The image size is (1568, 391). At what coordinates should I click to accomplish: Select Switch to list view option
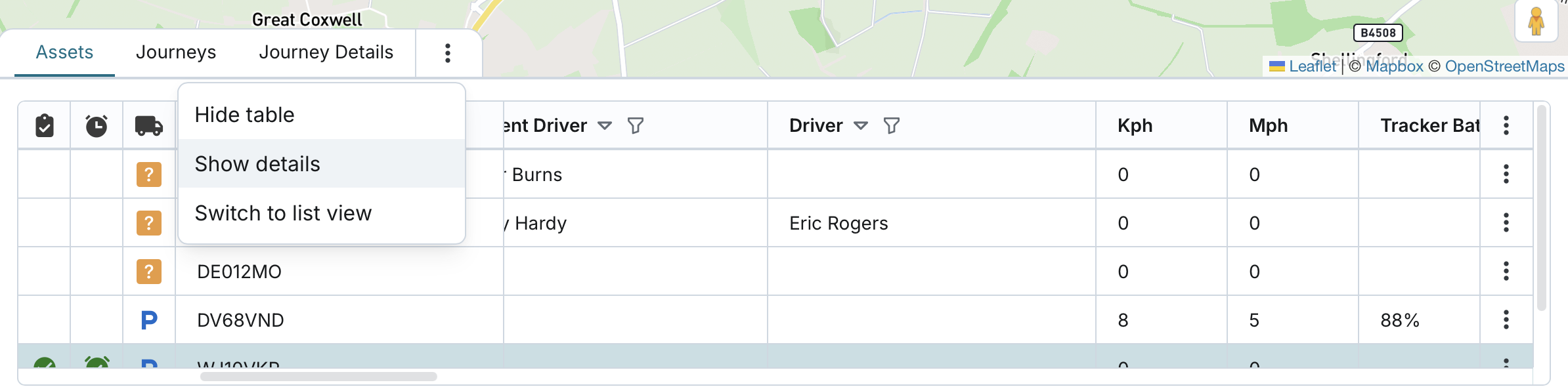(x=283, y=213)
